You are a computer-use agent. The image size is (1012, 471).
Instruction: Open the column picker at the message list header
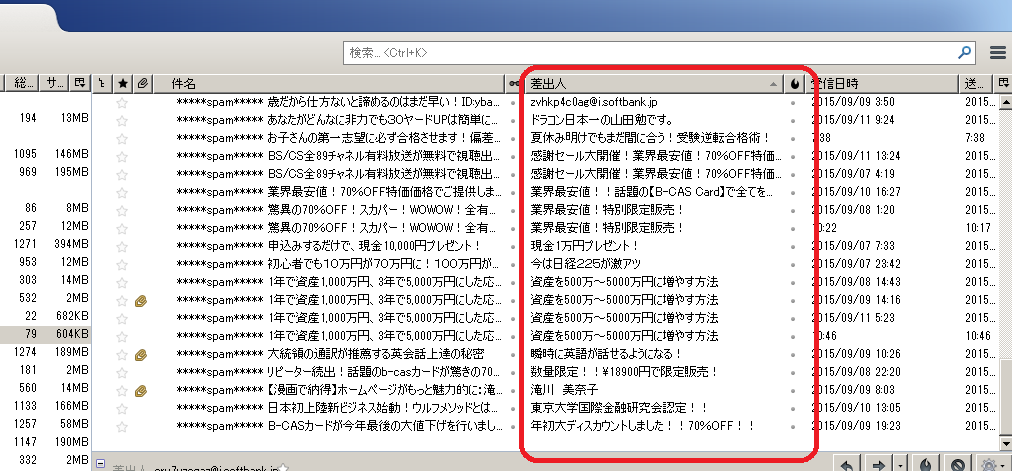point(1003,83)
